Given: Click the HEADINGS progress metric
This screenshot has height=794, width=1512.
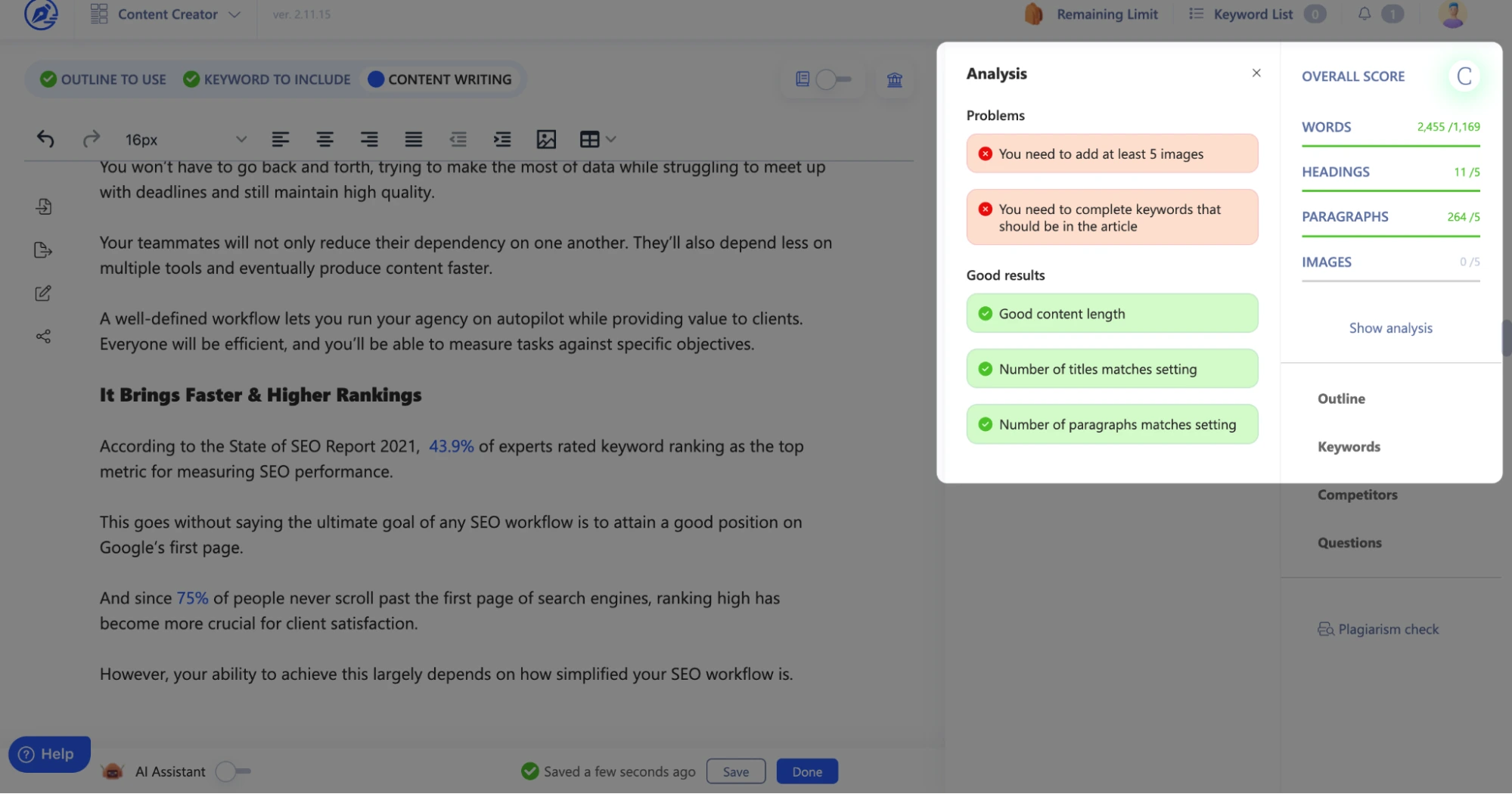Looking at the screenshot, I should point(1391,175).
